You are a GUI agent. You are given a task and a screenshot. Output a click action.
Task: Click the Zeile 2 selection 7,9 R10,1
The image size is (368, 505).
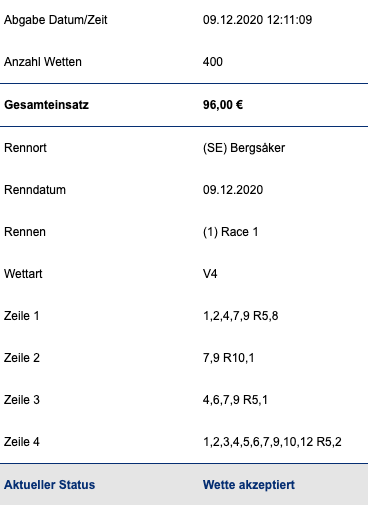pos(229,358)
